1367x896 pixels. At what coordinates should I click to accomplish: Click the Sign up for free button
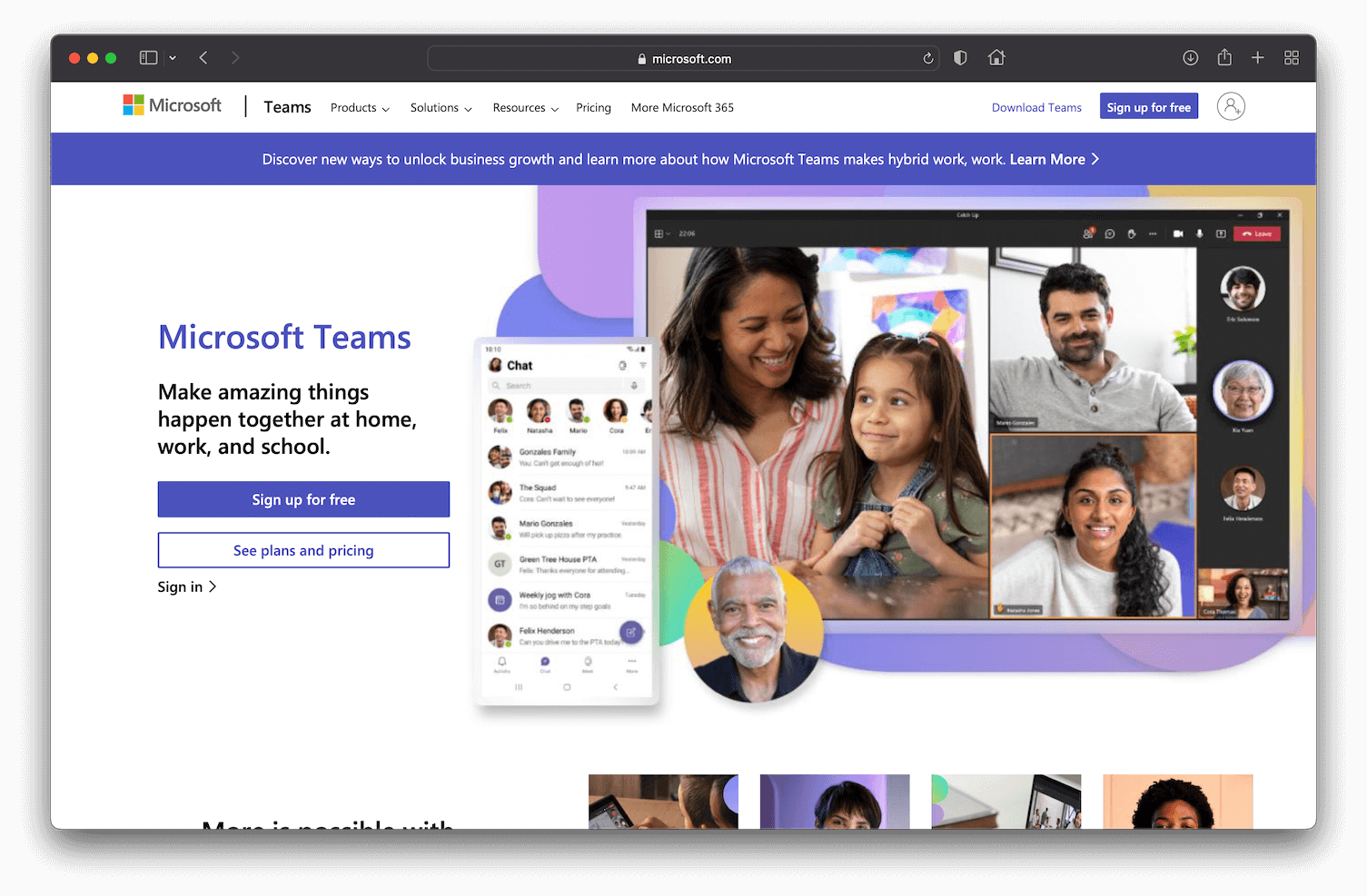[x=303, y=498]
